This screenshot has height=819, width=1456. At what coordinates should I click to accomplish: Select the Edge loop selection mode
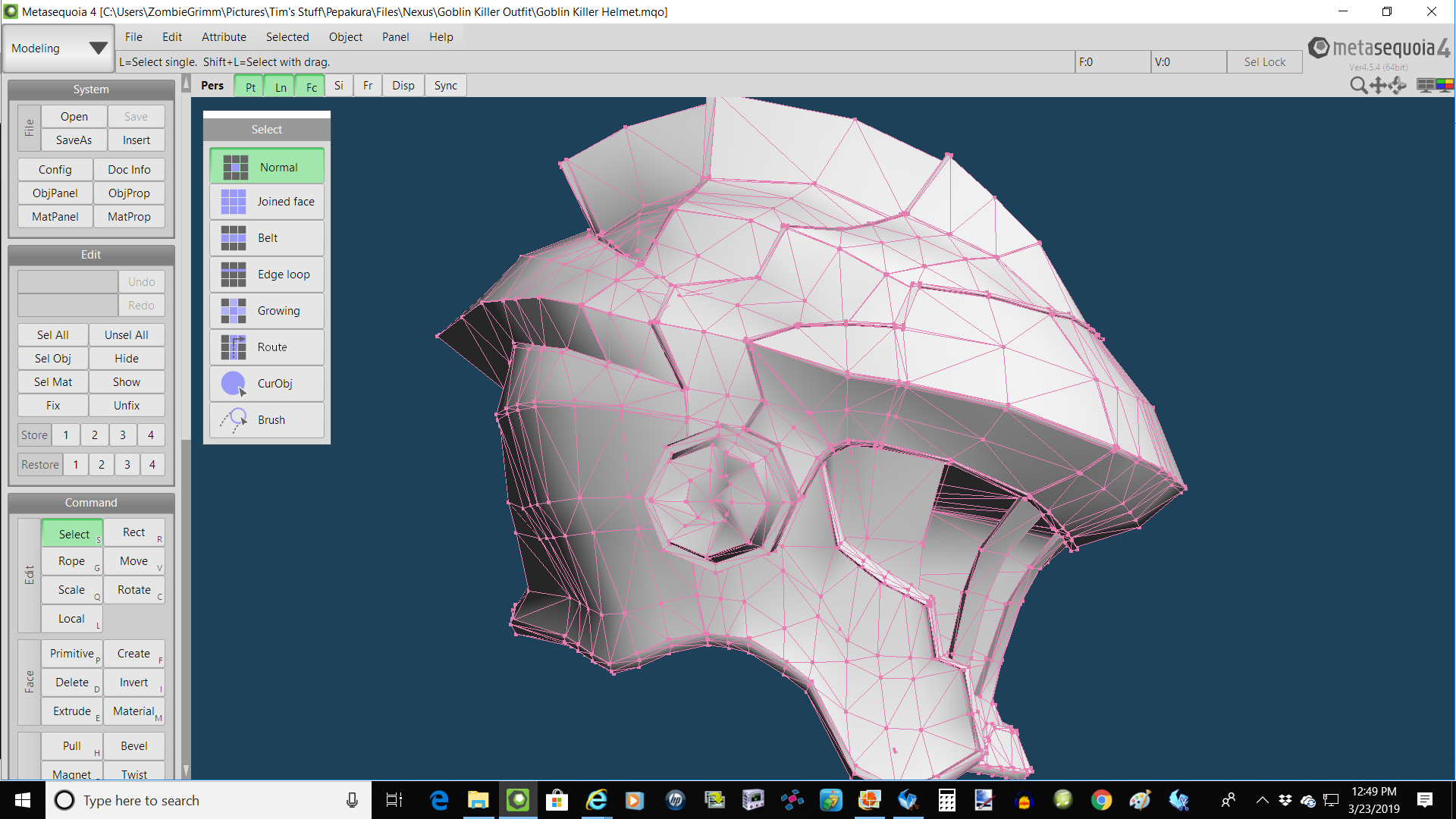pos(267,275)
